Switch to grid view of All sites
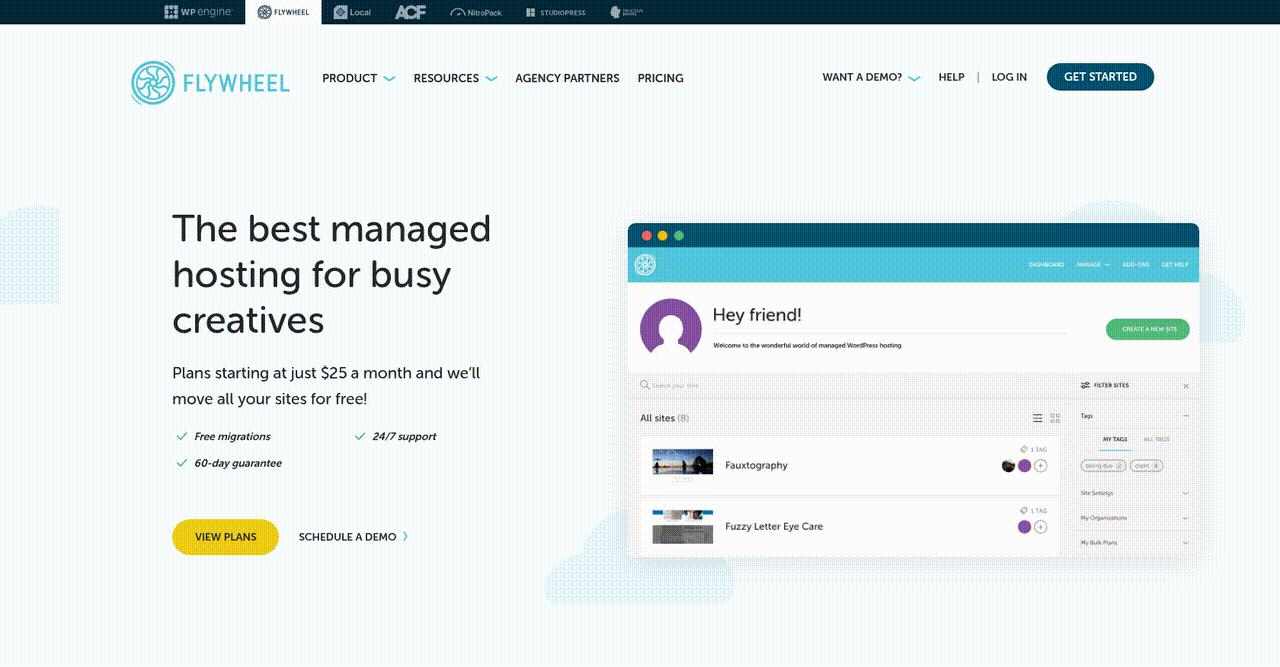This screenshot has width=1280, height=667. tap(1055, 418)
